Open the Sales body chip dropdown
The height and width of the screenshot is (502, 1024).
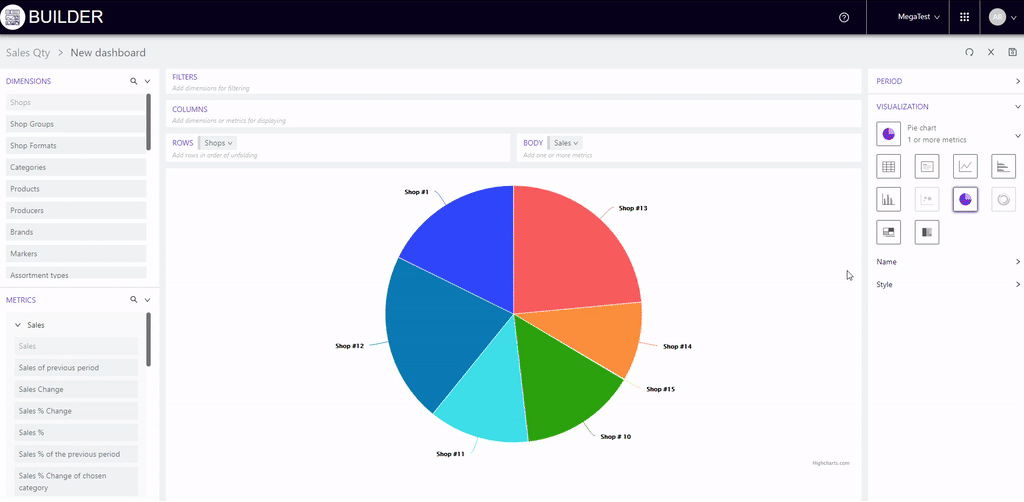(566, 143)
